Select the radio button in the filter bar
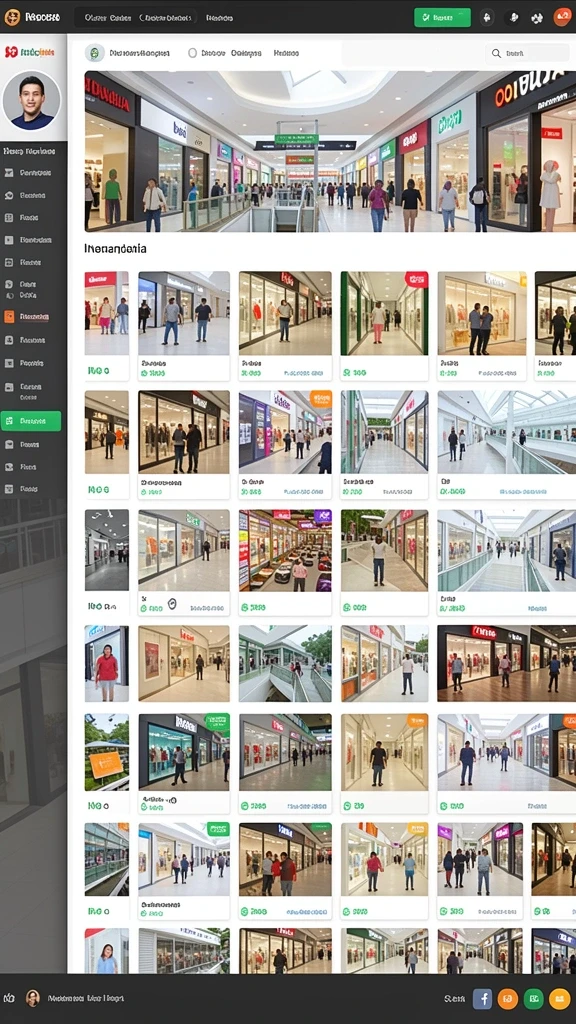This screenshot has width=576, height=1024. click(193, 53)
